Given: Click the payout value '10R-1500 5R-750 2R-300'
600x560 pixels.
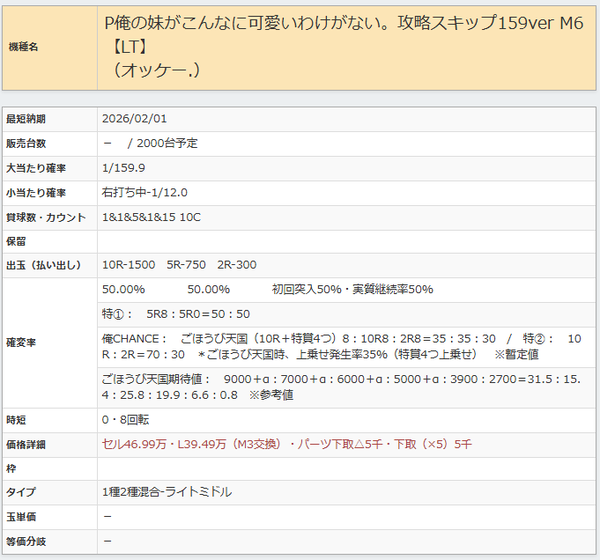Looking at the screenshot, I should pos(179,264).
